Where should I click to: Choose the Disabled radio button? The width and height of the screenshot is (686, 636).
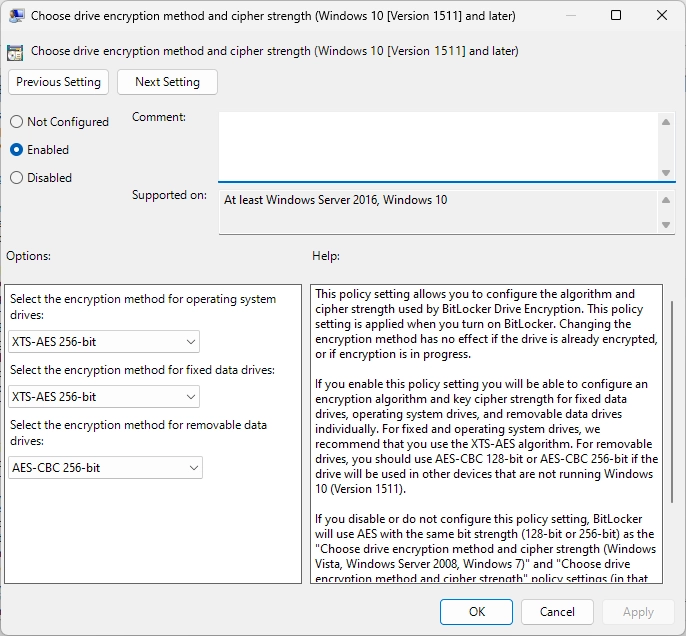(17, 178)
